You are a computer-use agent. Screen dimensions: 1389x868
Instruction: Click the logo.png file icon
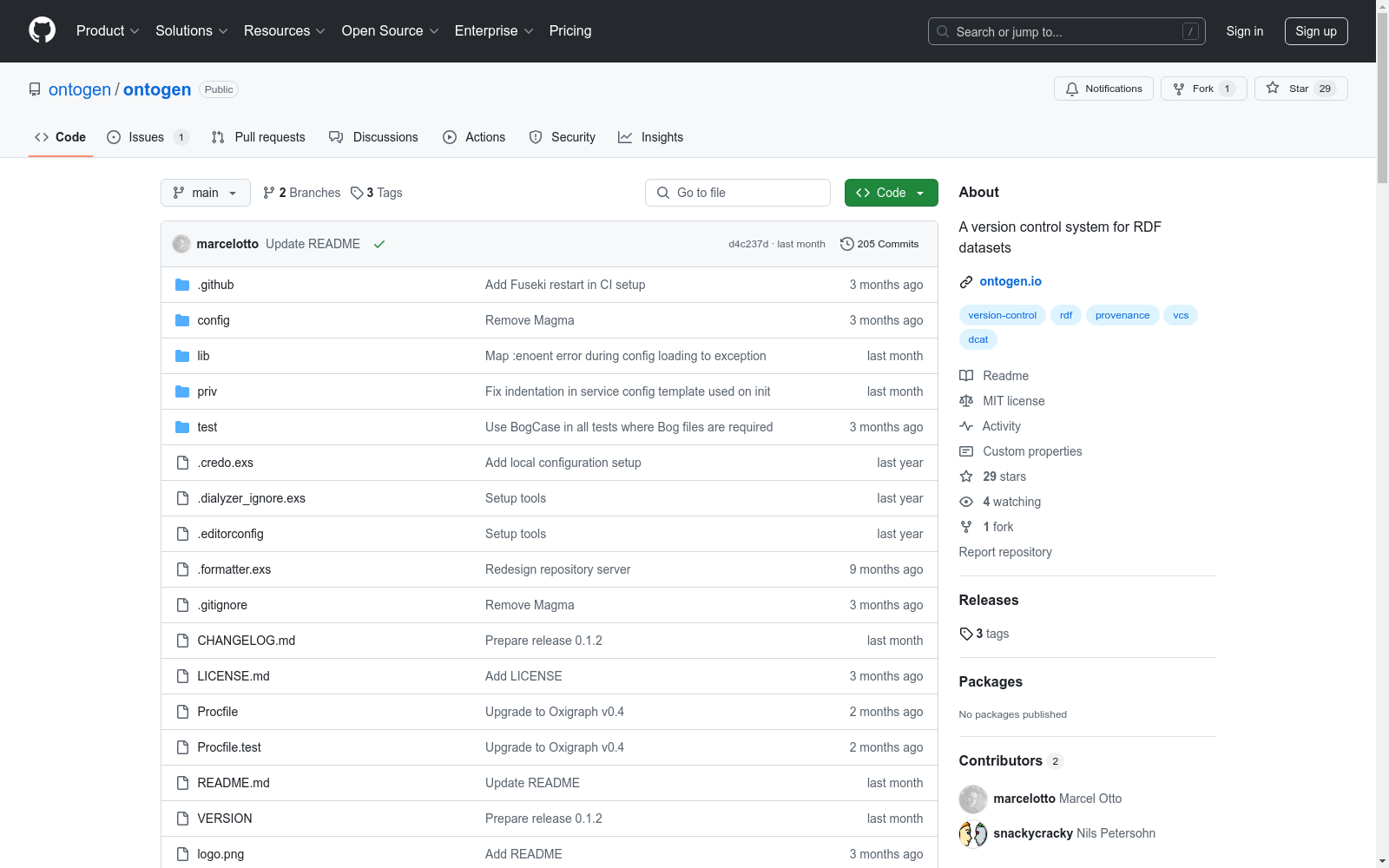(x=182, y=854)
